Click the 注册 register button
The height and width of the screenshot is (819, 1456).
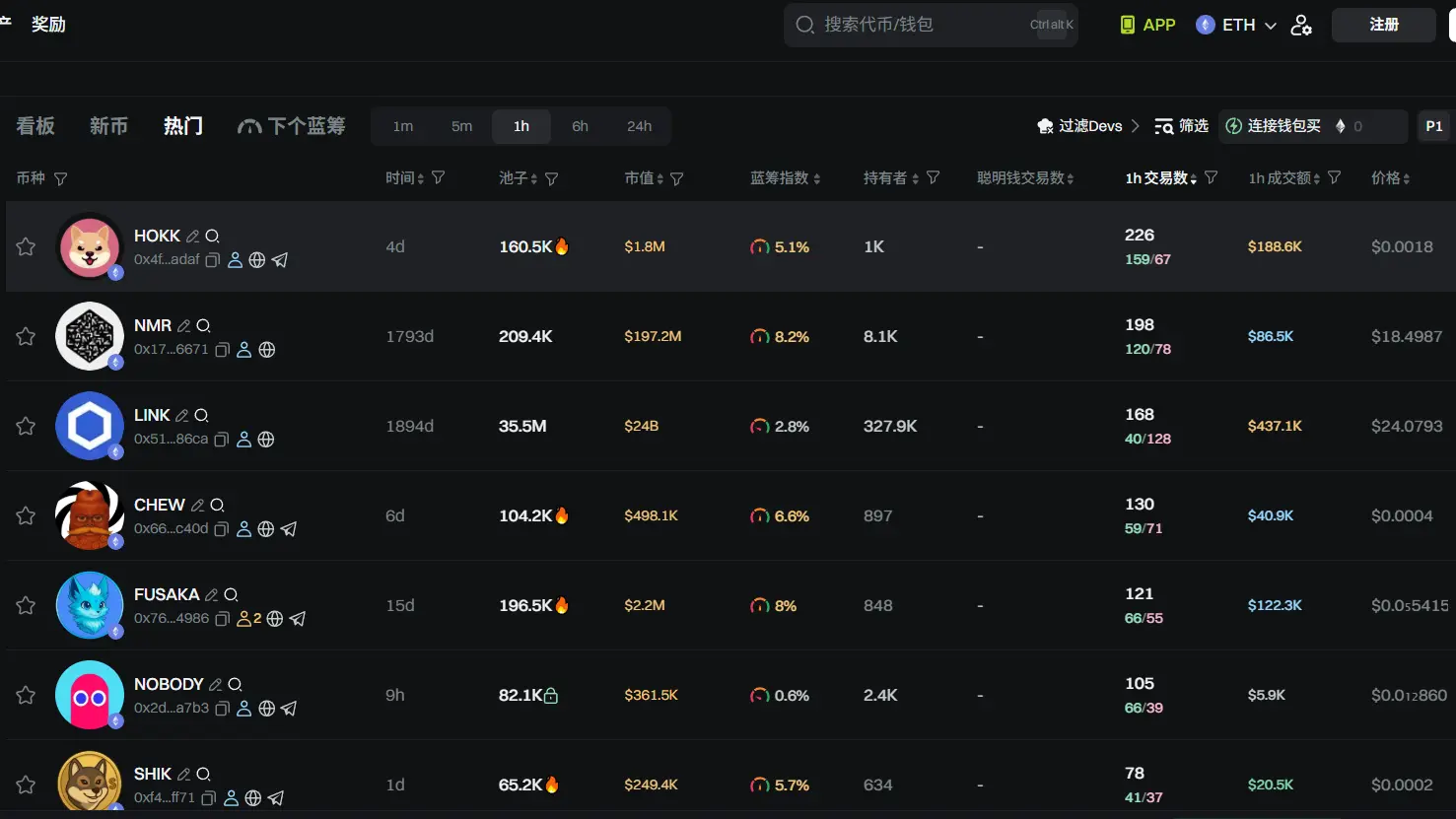point(1383,25)
